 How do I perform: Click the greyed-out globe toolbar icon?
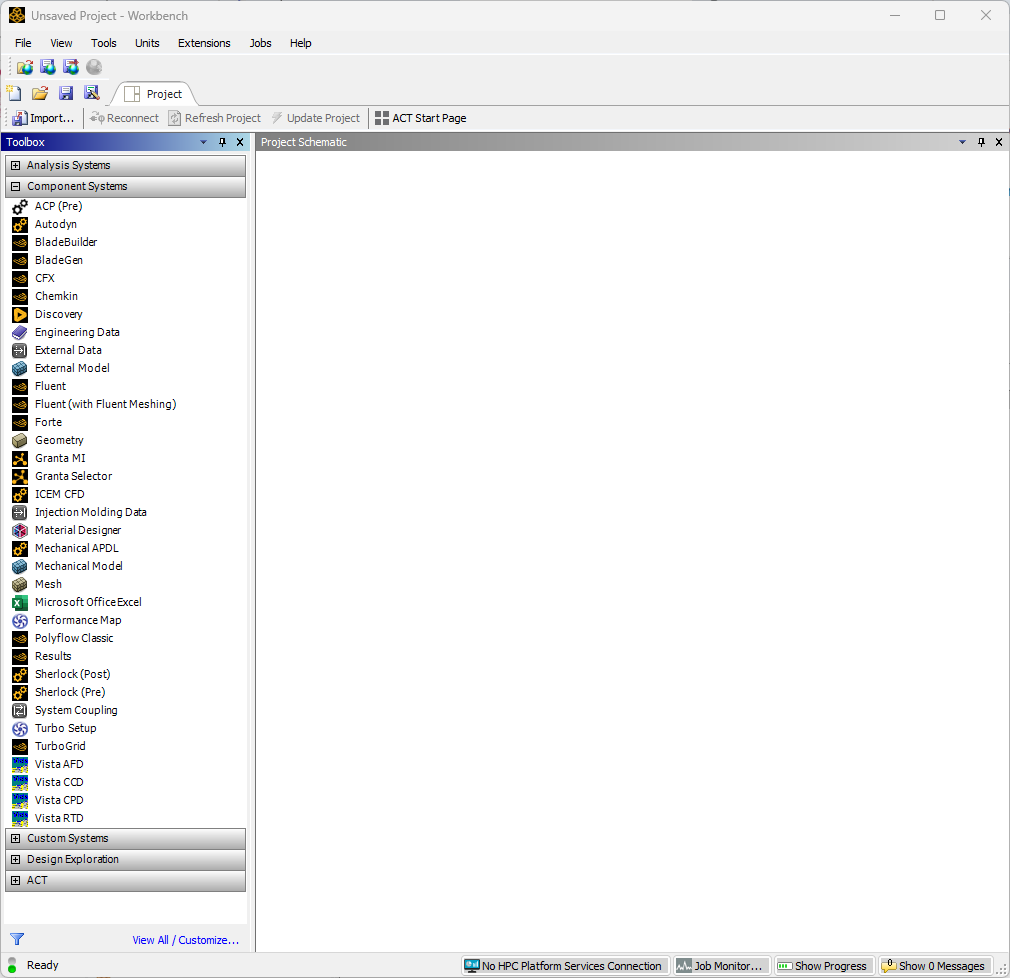point(94,67)
